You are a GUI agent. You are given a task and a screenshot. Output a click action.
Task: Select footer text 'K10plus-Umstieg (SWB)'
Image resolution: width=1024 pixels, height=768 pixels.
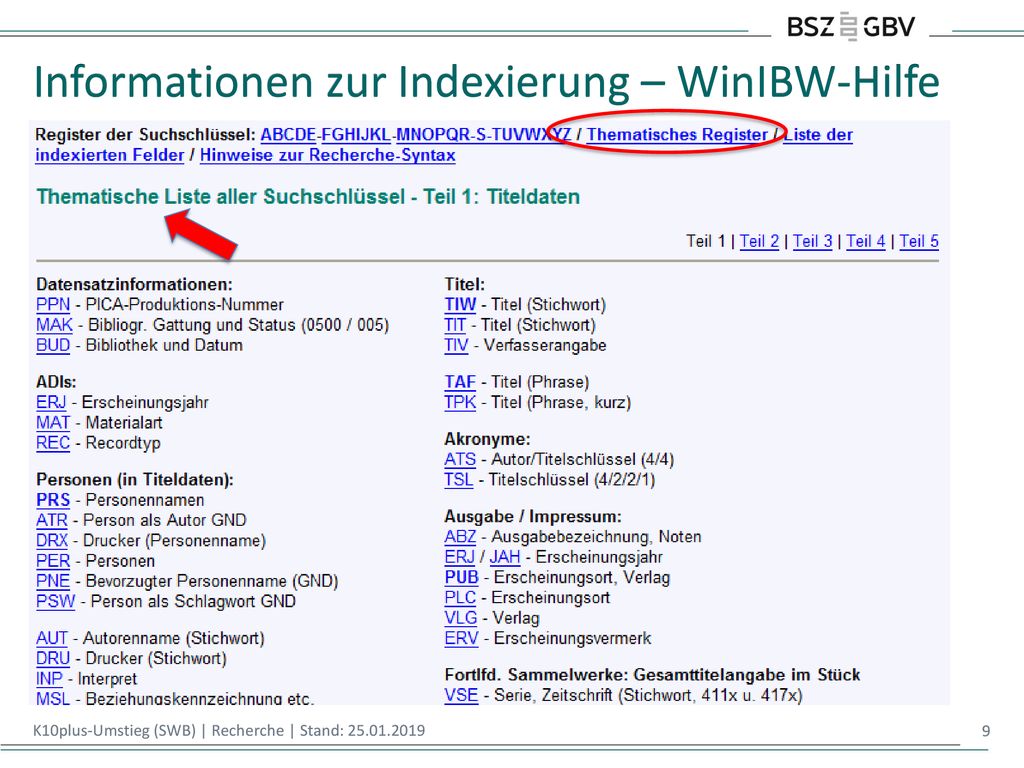[x=114, y=730]
